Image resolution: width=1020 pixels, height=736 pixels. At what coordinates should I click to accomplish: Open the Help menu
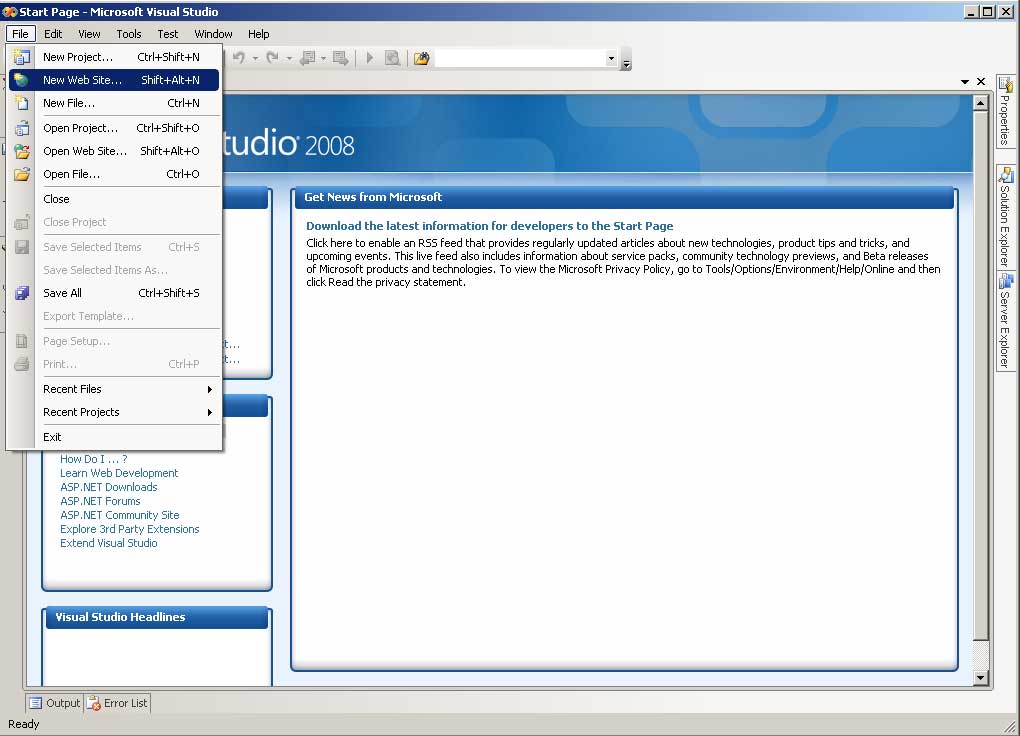tap(258, 34)
